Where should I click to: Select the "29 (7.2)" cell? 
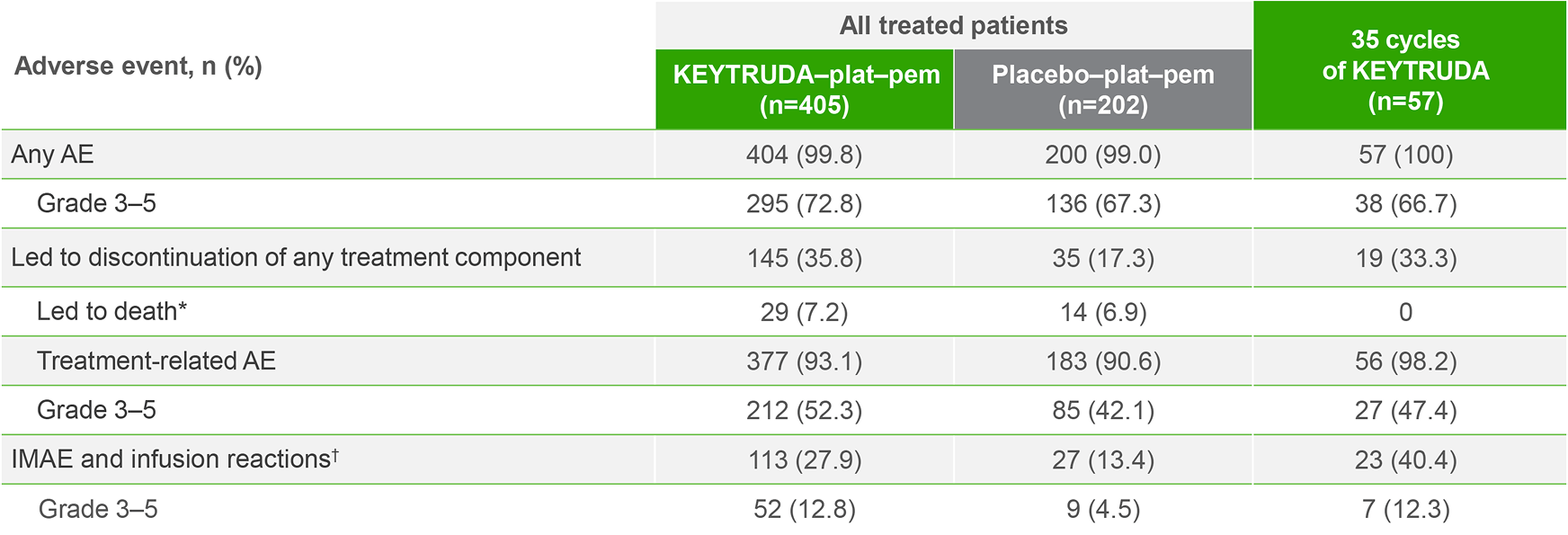coord(804,312)
